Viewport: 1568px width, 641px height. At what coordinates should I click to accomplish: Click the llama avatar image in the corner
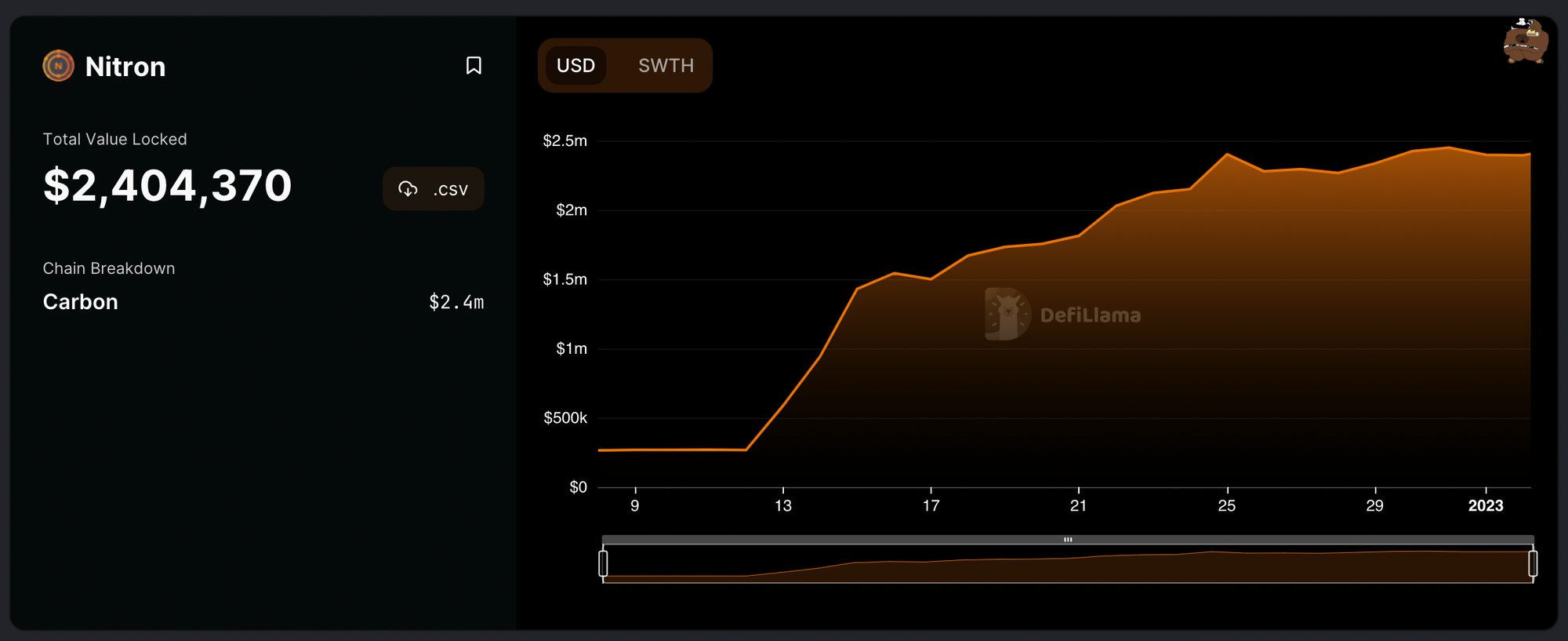pos(1525,41)
